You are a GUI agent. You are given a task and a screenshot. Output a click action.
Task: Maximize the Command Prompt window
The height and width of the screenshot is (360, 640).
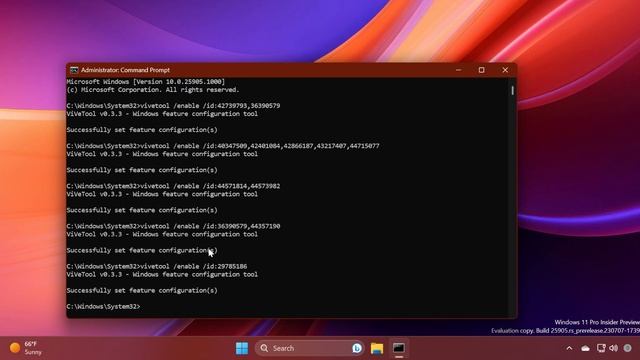(482, 70)
